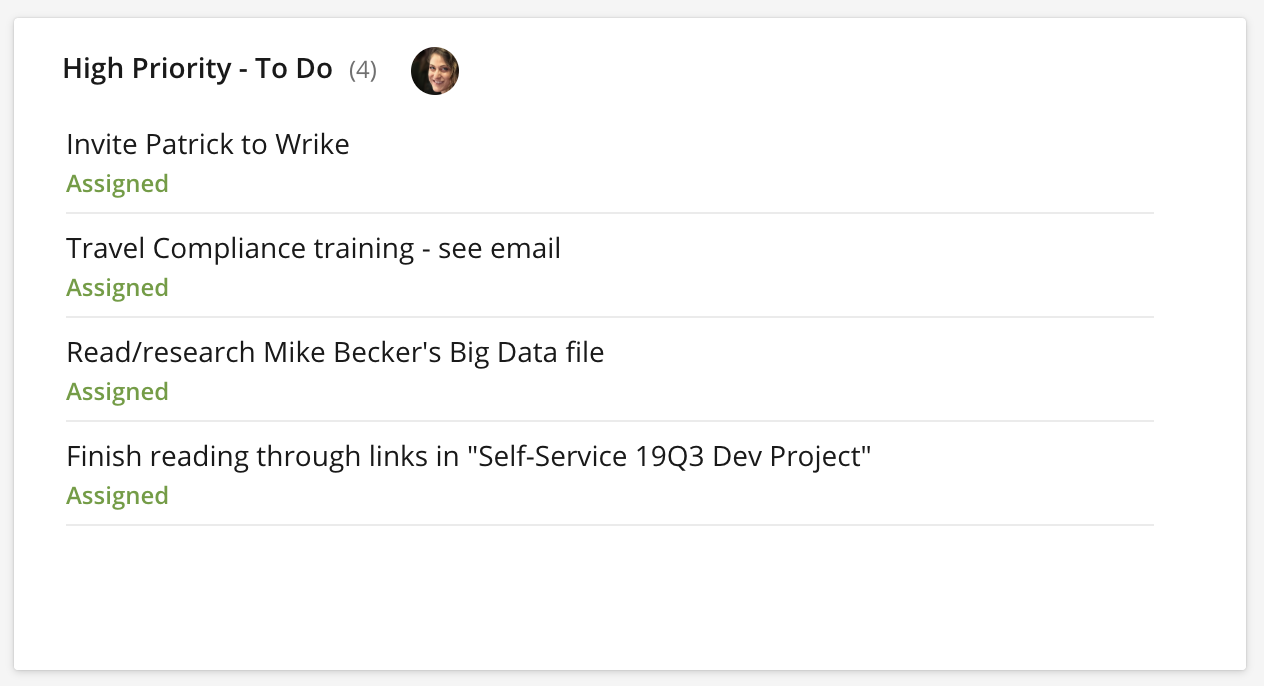Click the (4) task count next to title
The width and height of the screenshot is (1264, 686).
click(x=363, y=71)
